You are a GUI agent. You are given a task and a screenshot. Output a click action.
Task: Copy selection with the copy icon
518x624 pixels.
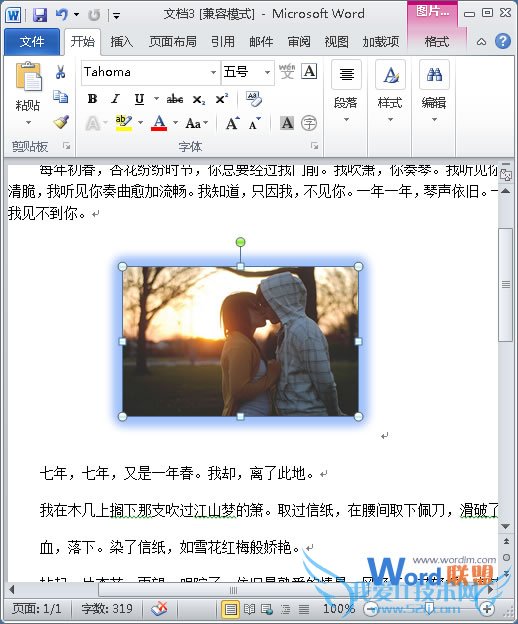coord(60,96)
